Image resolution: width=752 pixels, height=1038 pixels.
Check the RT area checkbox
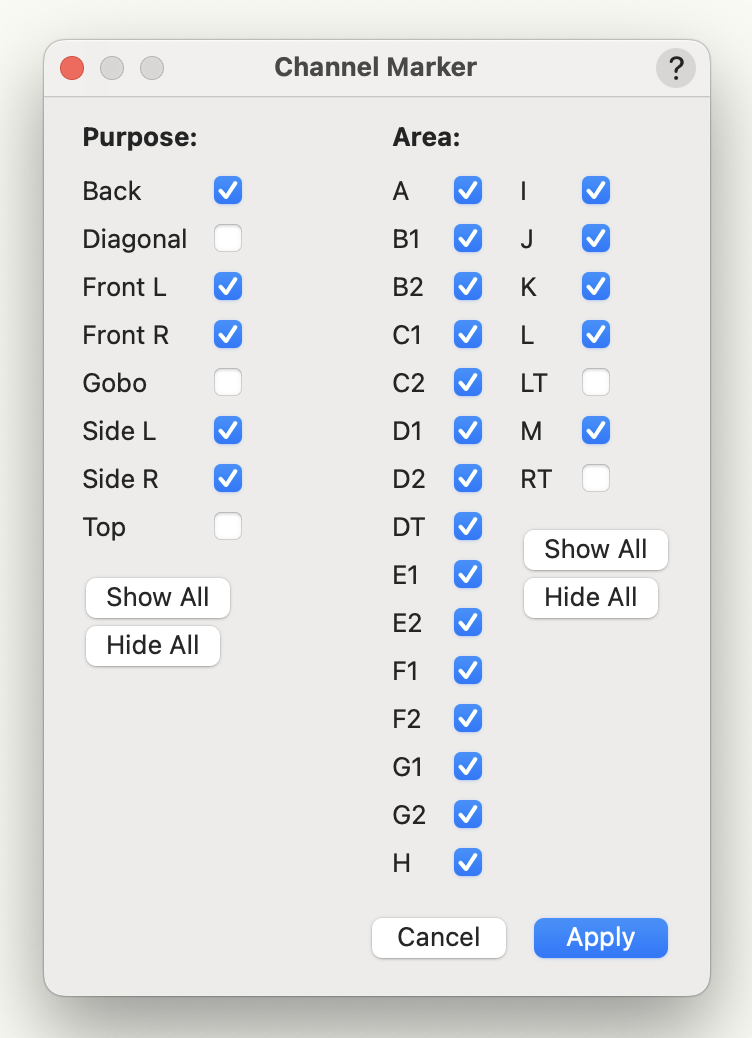click(596, 478)
